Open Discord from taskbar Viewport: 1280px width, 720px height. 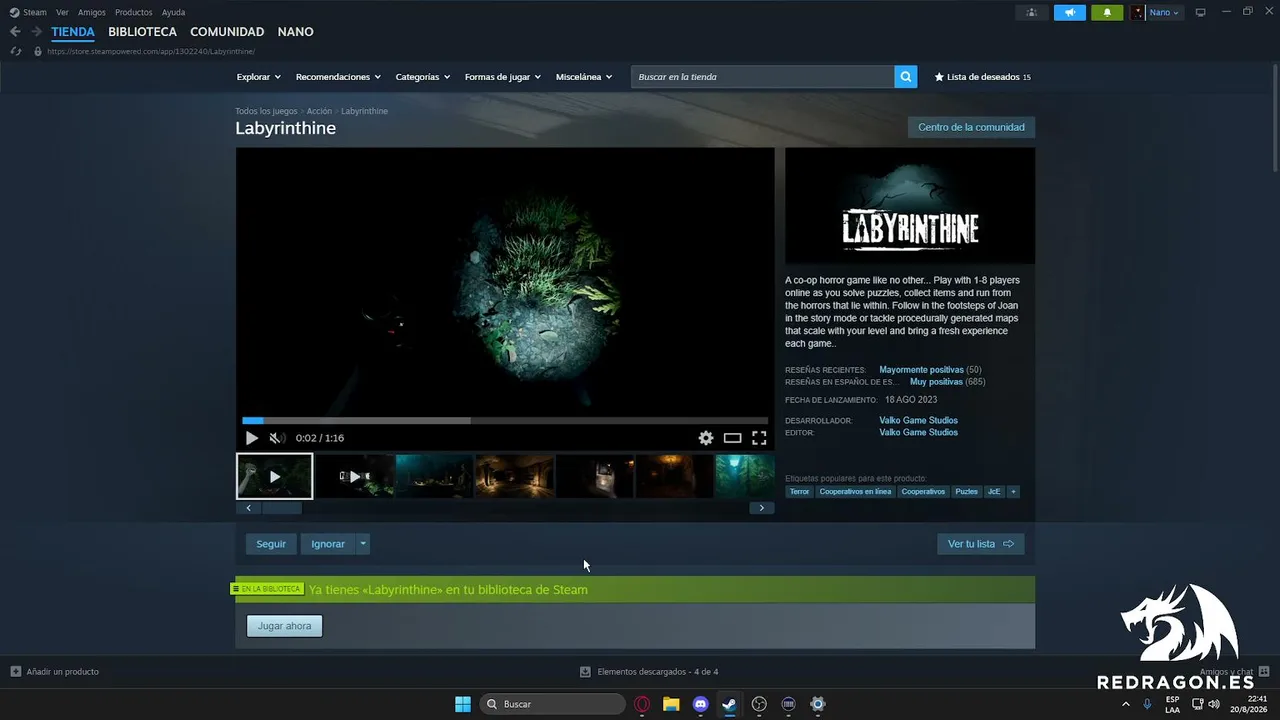click(x=700, y=704)
